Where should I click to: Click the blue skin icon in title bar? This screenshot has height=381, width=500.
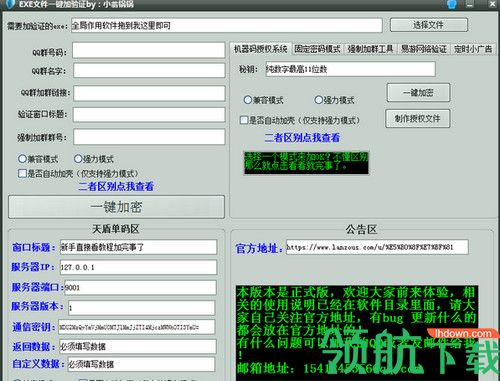pyautogui.click(x=452, y=4)
